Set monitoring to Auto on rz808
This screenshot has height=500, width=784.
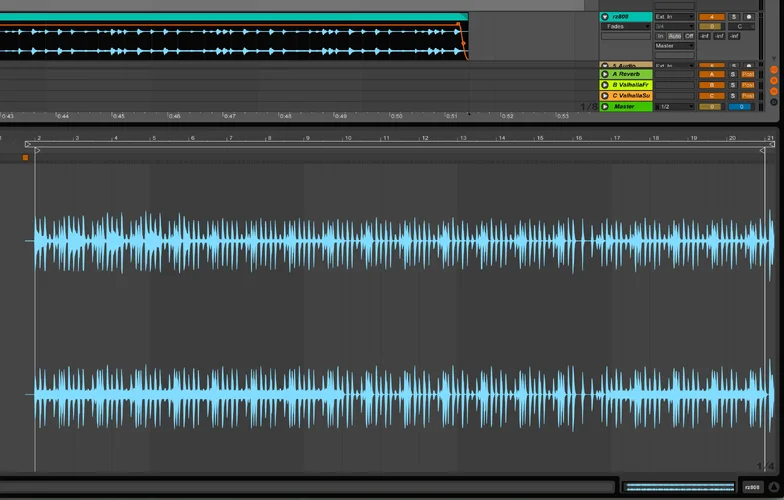[x=675, y=36]
